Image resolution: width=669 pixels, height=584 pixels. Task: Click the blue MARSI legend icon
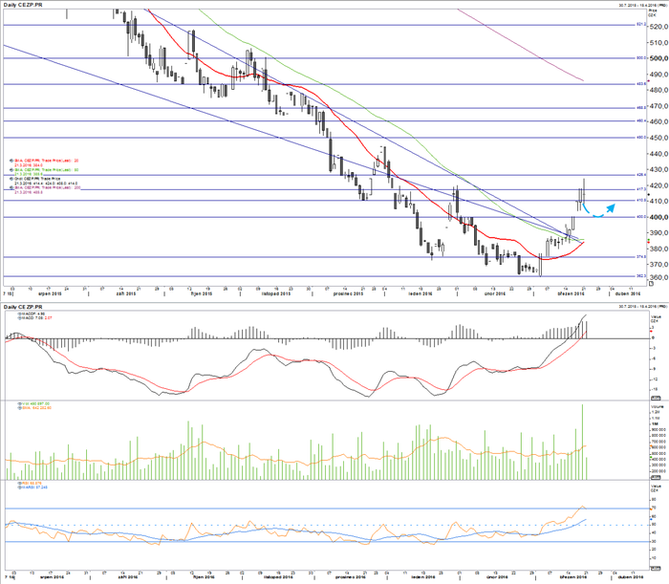click(19, 488)
